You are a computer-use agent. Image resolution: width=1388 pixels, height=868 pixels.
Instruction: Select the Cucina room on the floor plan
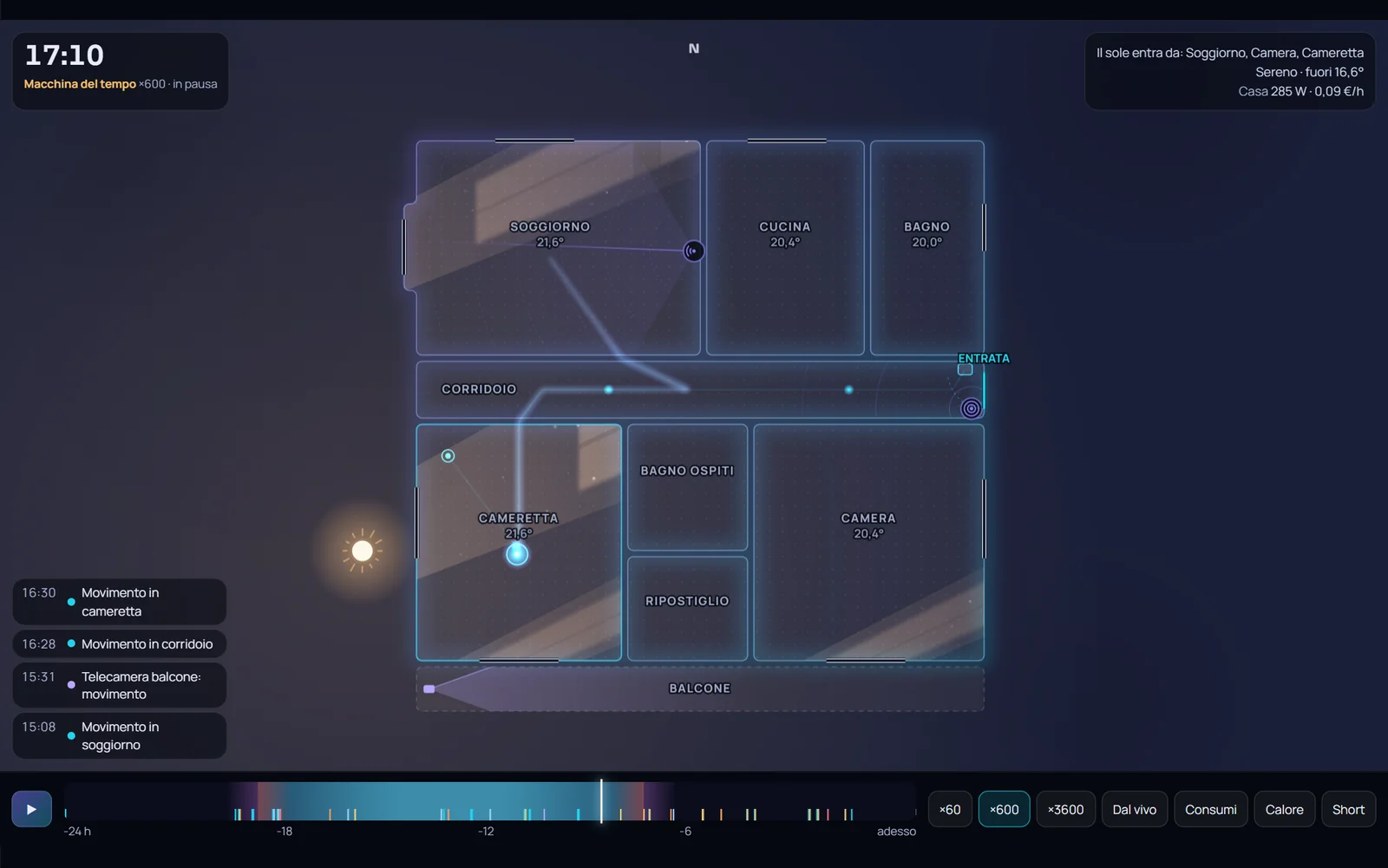[x=785, y=248]
